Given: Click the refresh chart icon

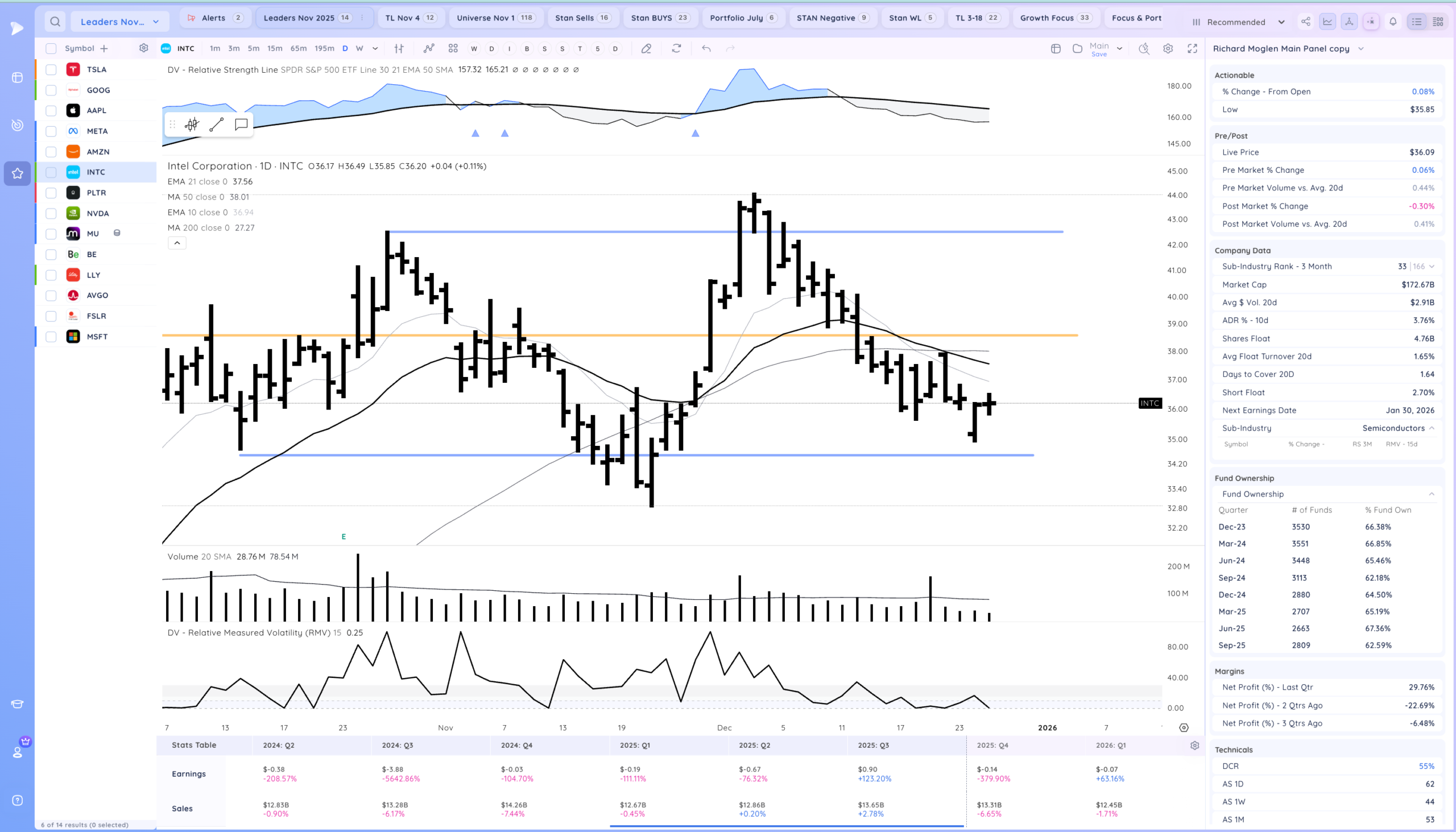Looking at the screenshot, I should 677,48.
